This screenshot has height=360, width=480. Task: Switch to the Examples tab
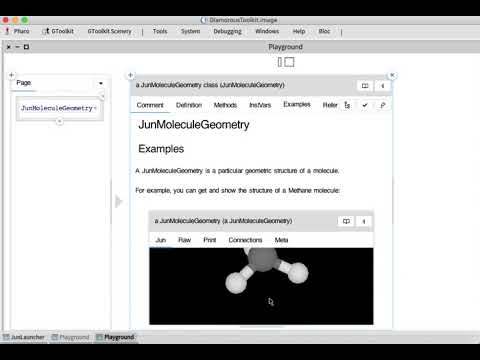(x=297, y=105)
